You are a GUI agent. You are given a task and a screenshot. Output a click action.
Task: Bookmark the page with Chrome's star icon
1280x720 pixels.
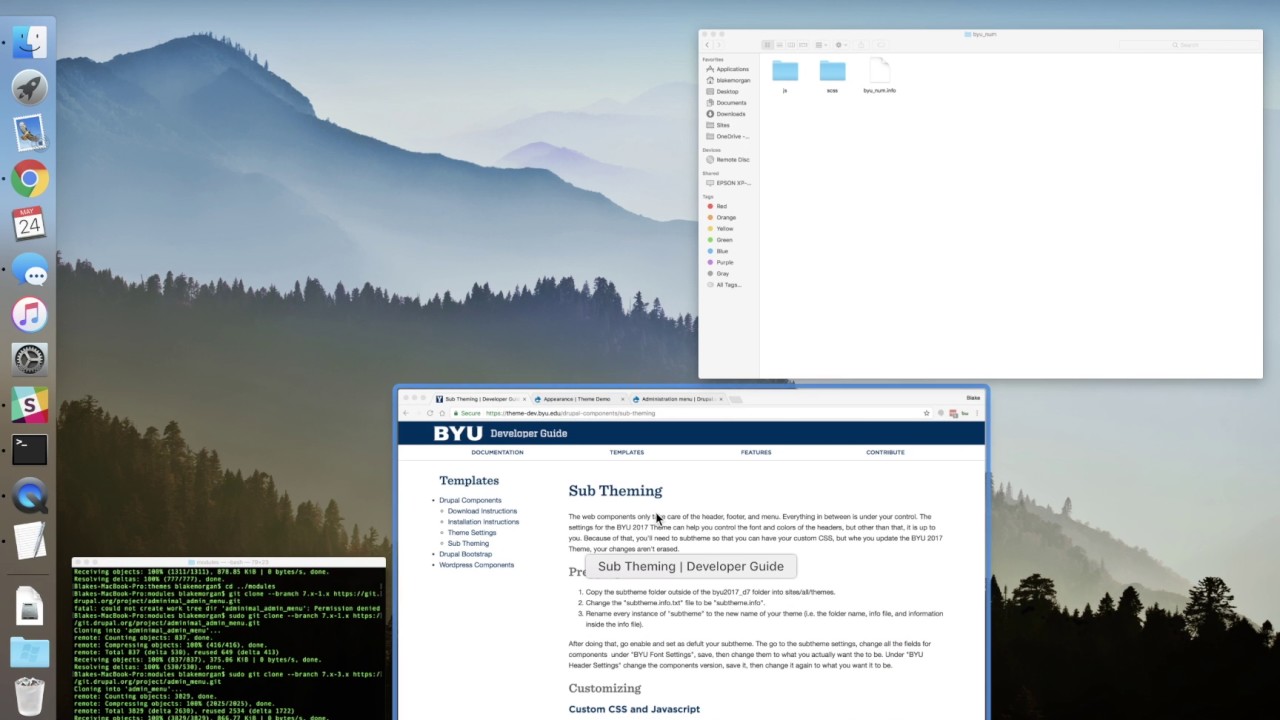926,413
